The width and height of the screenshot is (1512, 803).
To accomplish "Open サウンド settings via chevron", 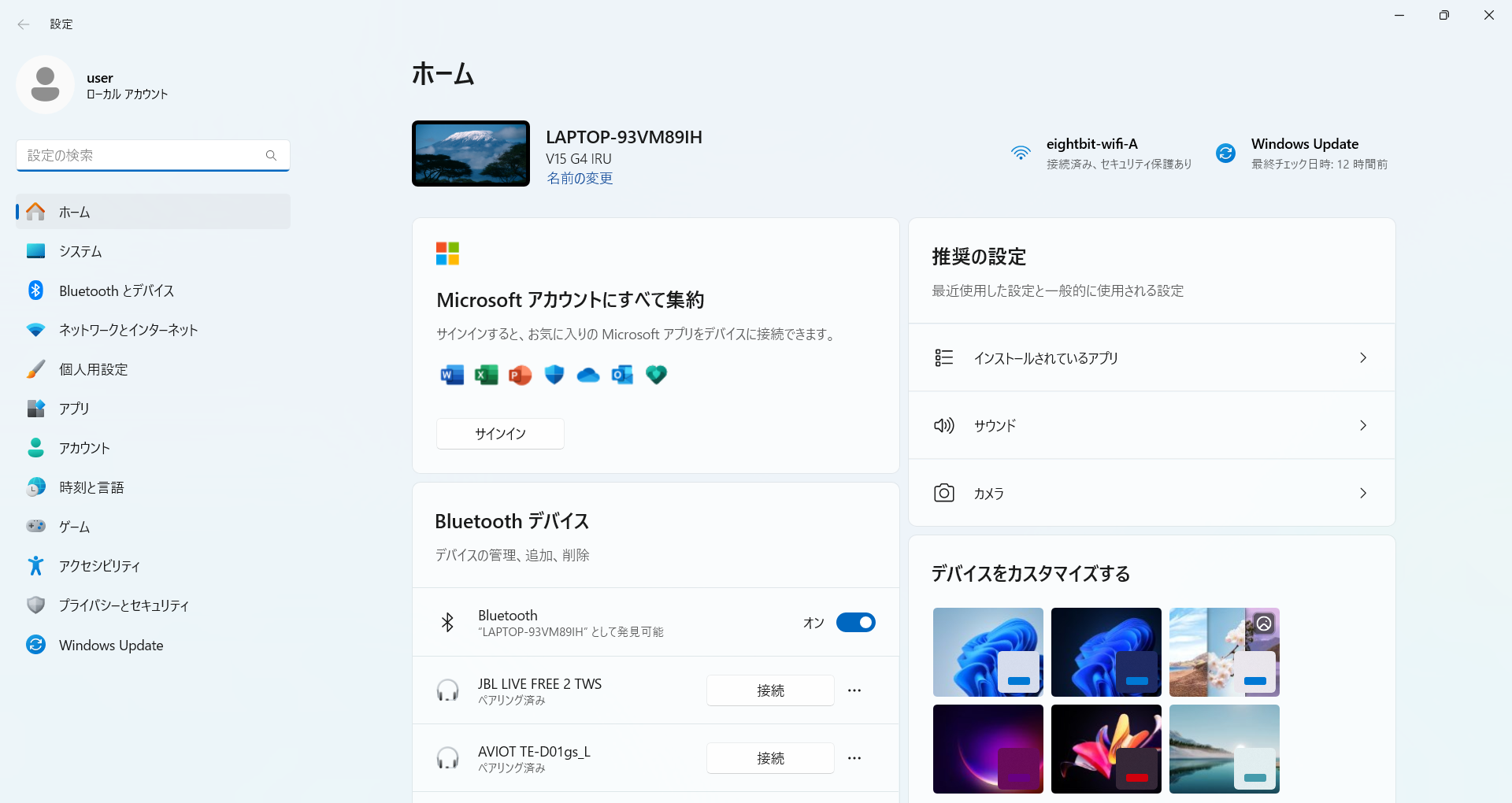I will 1363,425.
